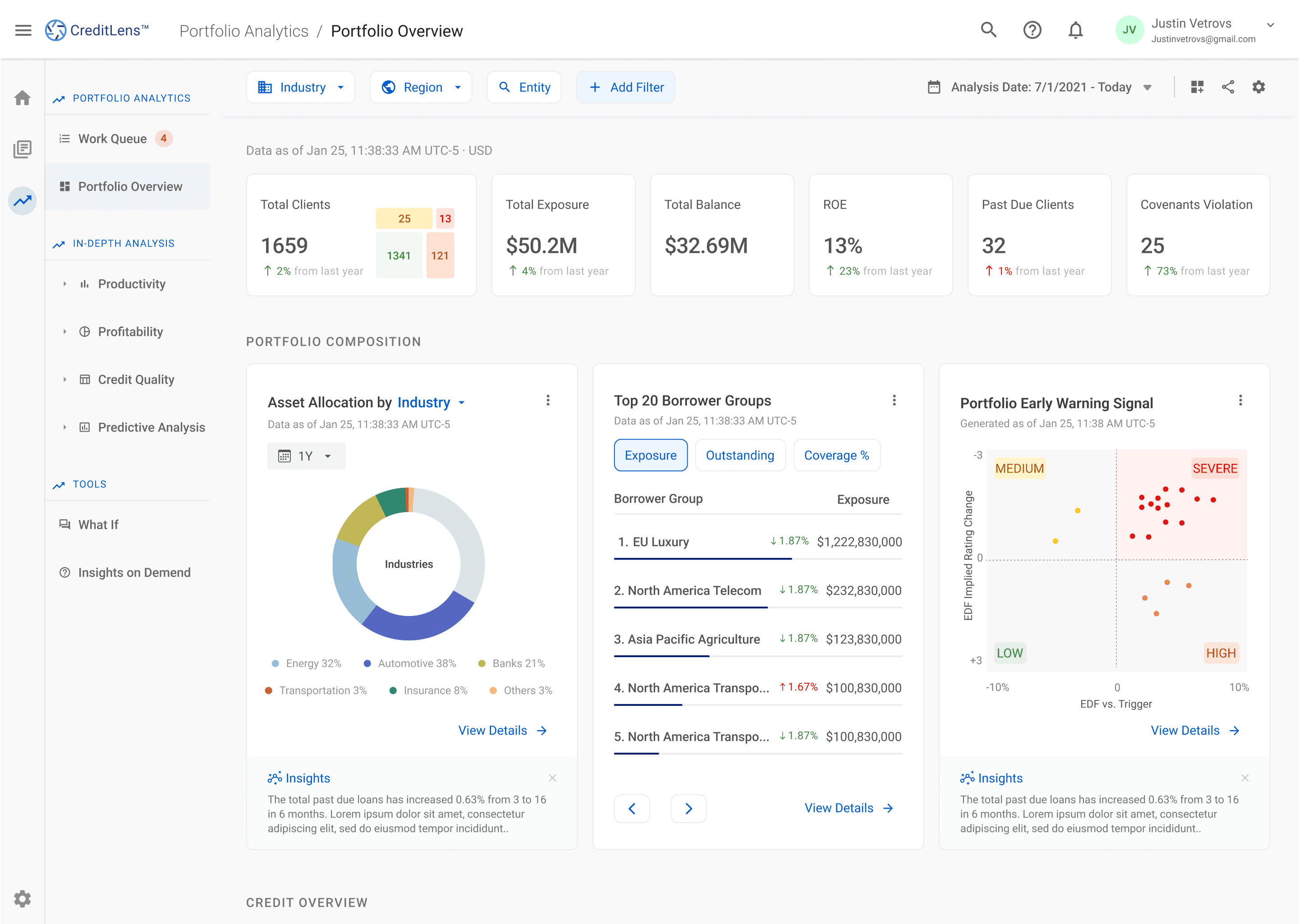Screen dimensions: 1299x924
Task: Open Work Queue in sidebar
Action: click(113, 139)
